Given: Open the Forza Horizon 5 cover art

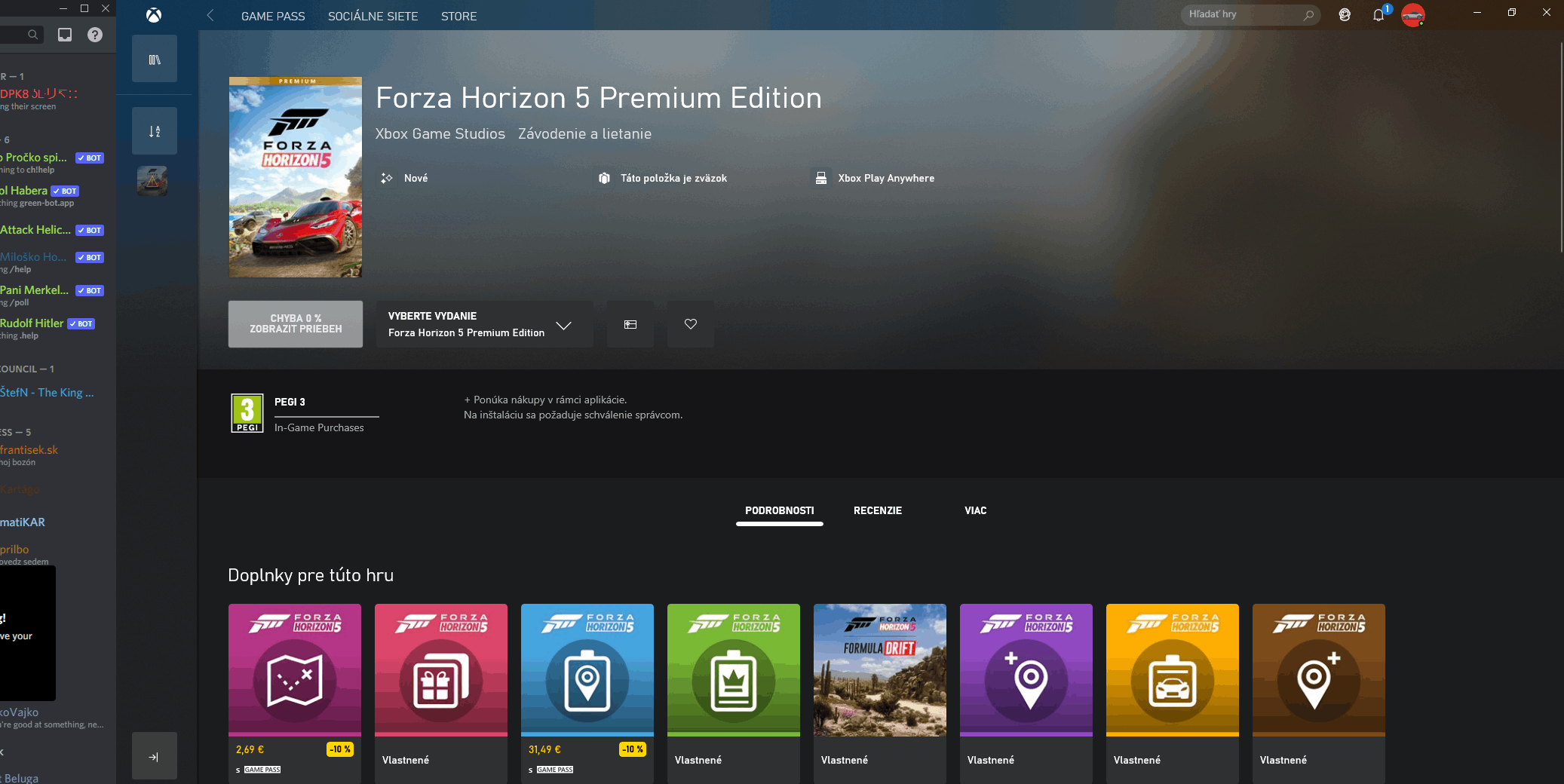Looking at the screenshot, I should (296, 177).
